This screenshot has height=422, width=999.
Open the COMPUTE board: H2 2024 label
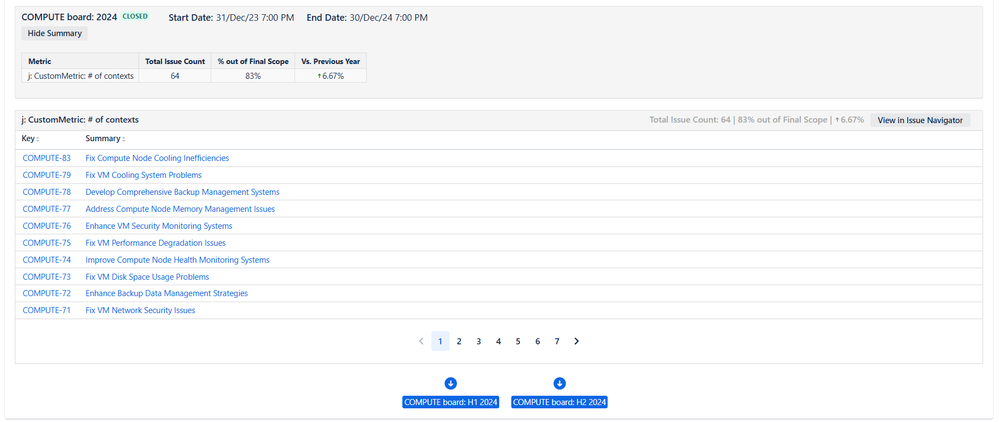click(x=559, y=402)
